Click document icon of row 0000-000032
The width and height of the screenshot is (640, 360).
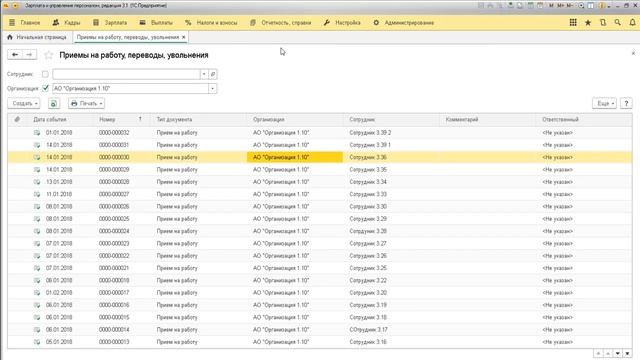point(37,133)
